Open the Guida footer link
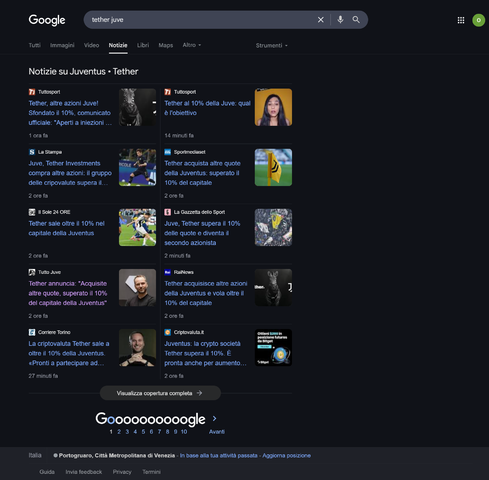The height and width of the screenshot is (480, 489). [x=47, y=472]
